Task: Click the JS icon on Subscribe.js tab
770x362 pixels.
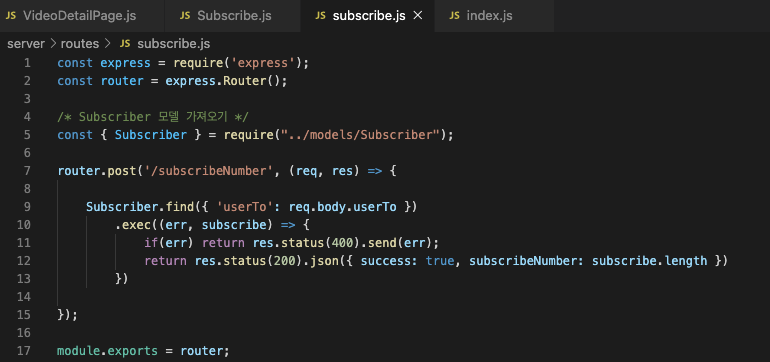Action: [x=185, y=16]
